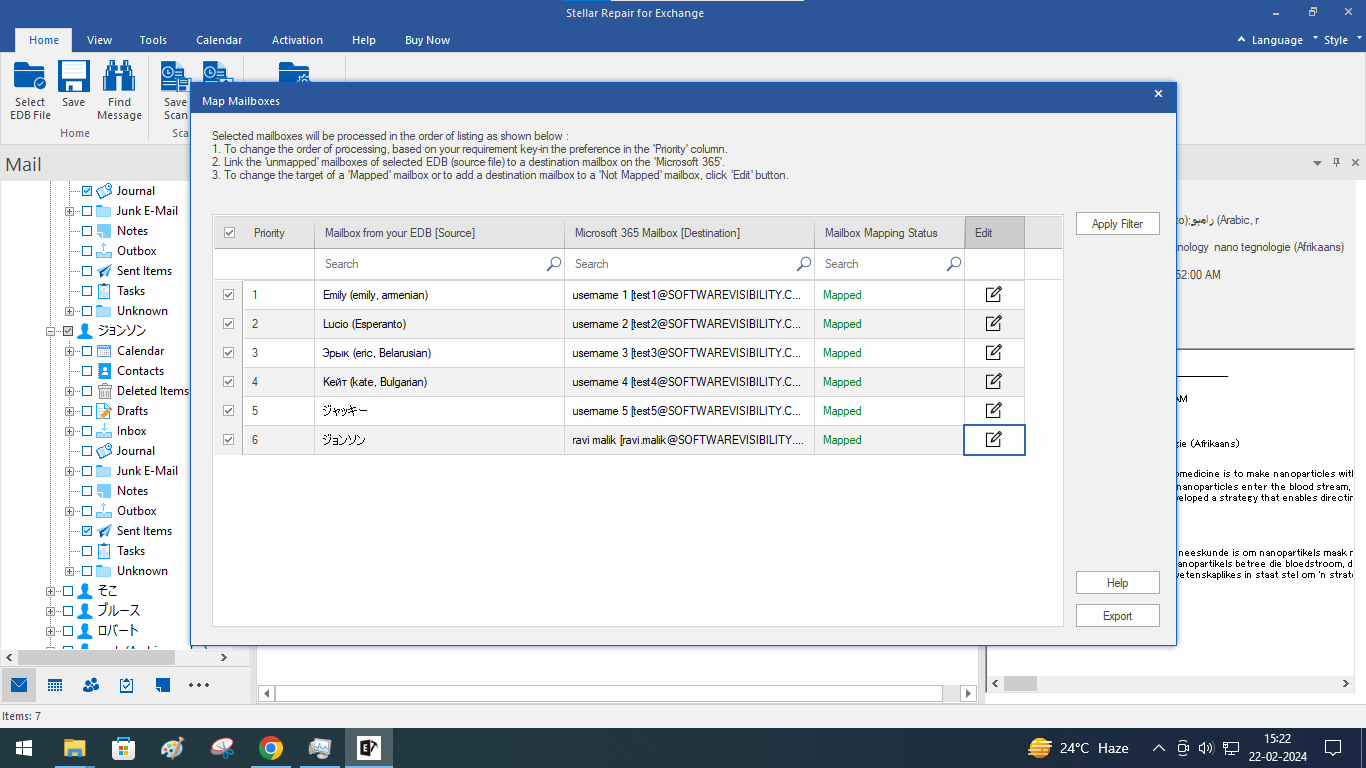The image size is (1366, 768).
Task: Click the Mailbox Mapping Status search field
Action: (x=889, y=264)
